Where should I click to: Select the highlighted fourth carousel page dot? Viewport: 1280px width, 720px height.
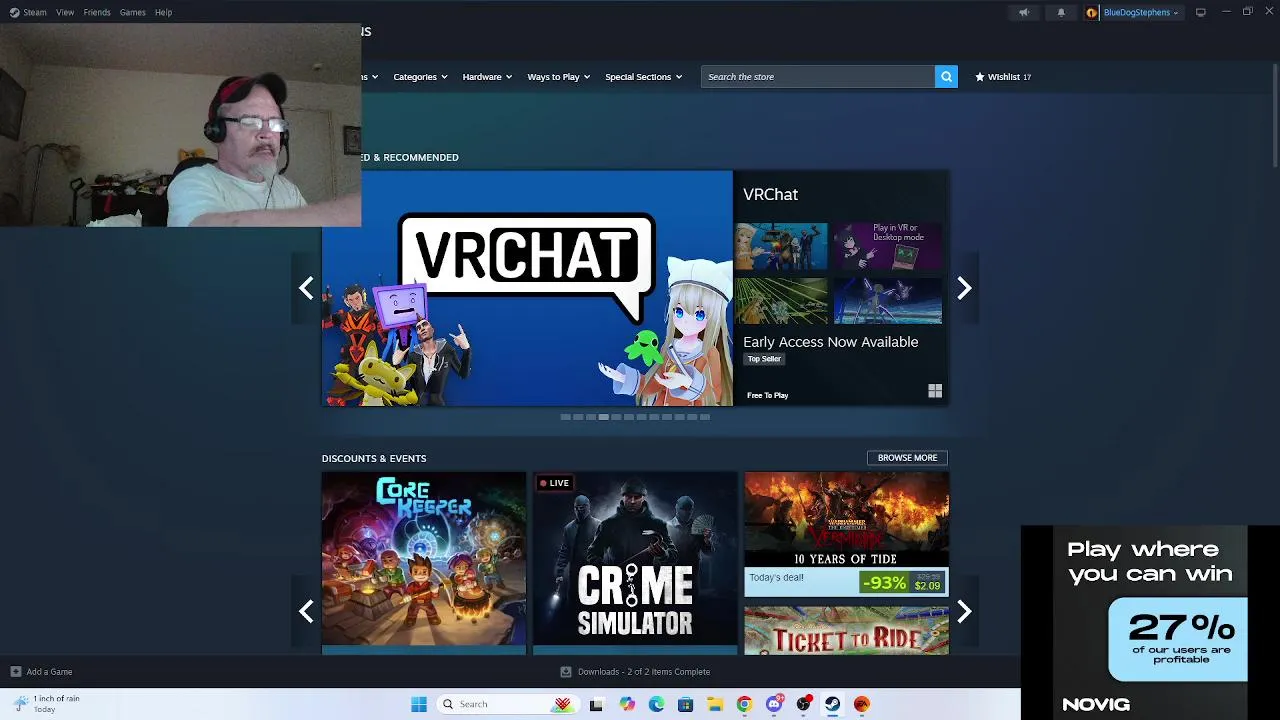603,417
